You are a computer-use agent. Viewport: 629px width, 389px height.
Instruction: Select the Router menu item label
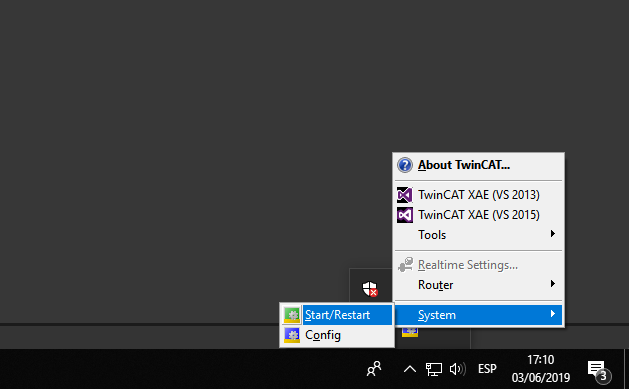pyautogui.click(x=435, y=285)
